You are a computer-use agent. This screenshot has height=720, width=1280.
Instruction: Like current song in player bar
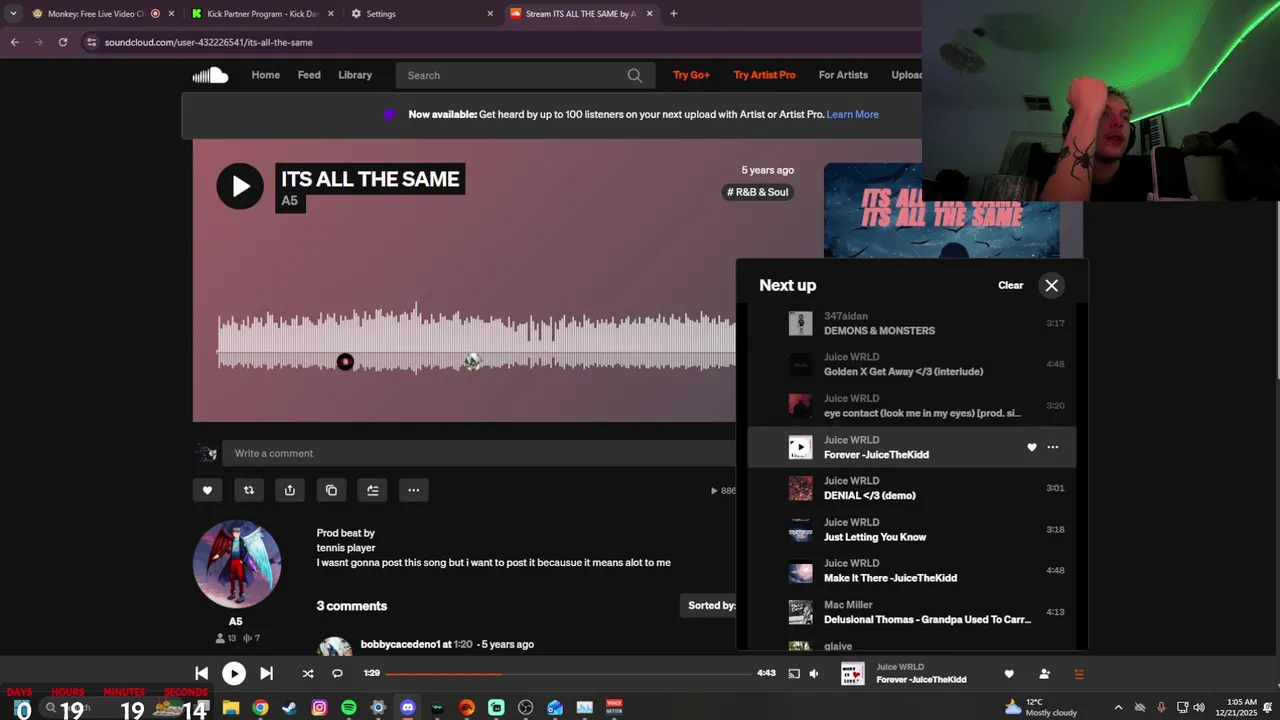click(x=1009, y=674)
